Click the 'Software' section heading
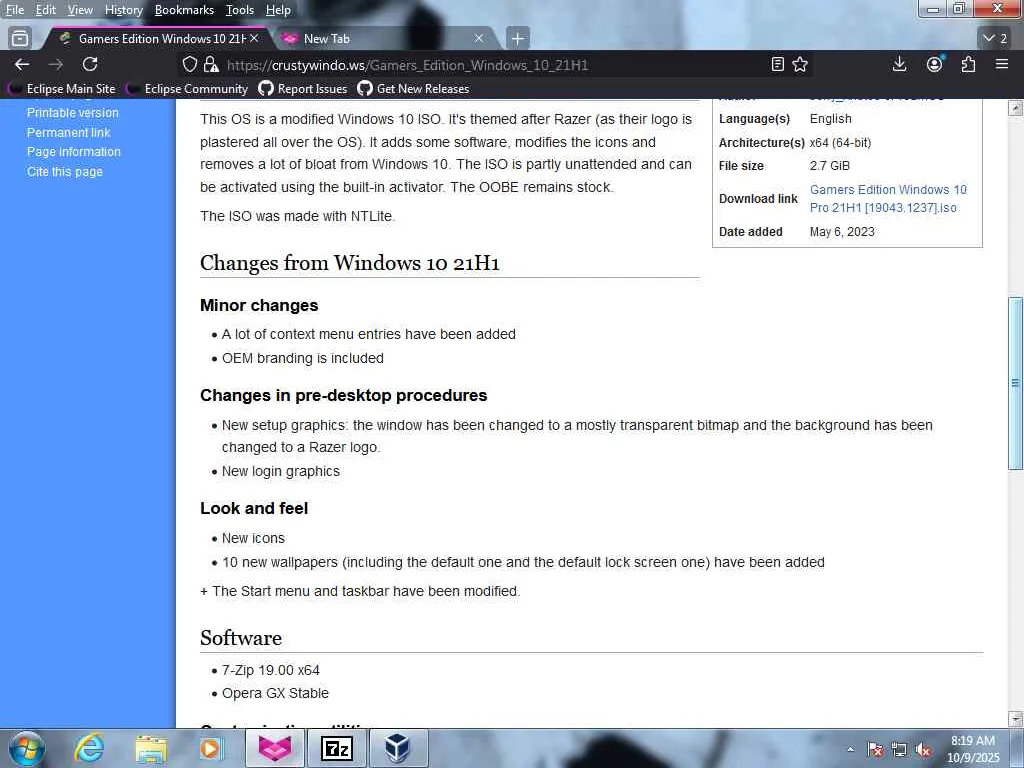Image resolution: width=1024 pixels, height=768 pixels. [241, 637]
